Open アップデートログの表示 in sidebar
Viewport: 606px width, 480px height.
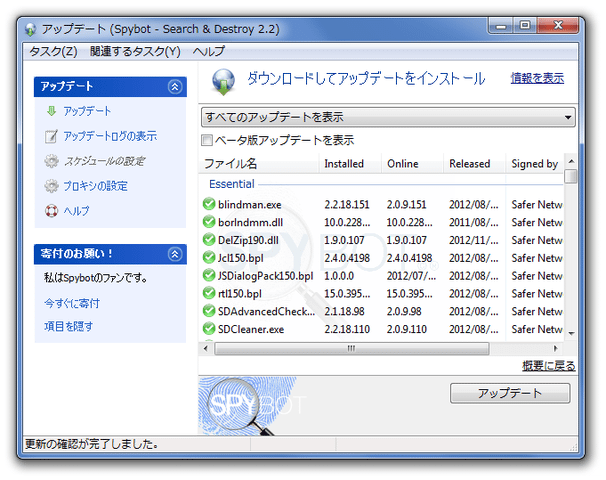[111, 136]
